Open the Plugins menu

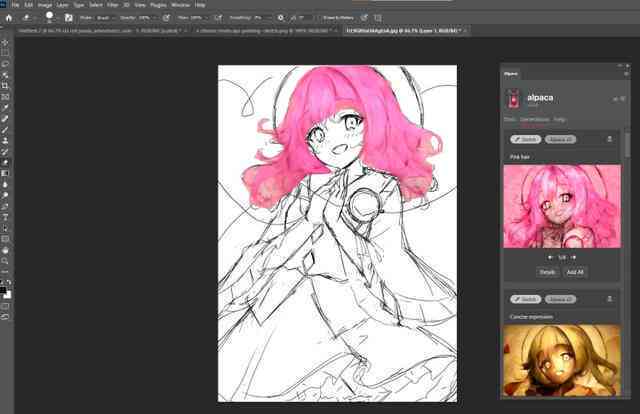[158, 5]
